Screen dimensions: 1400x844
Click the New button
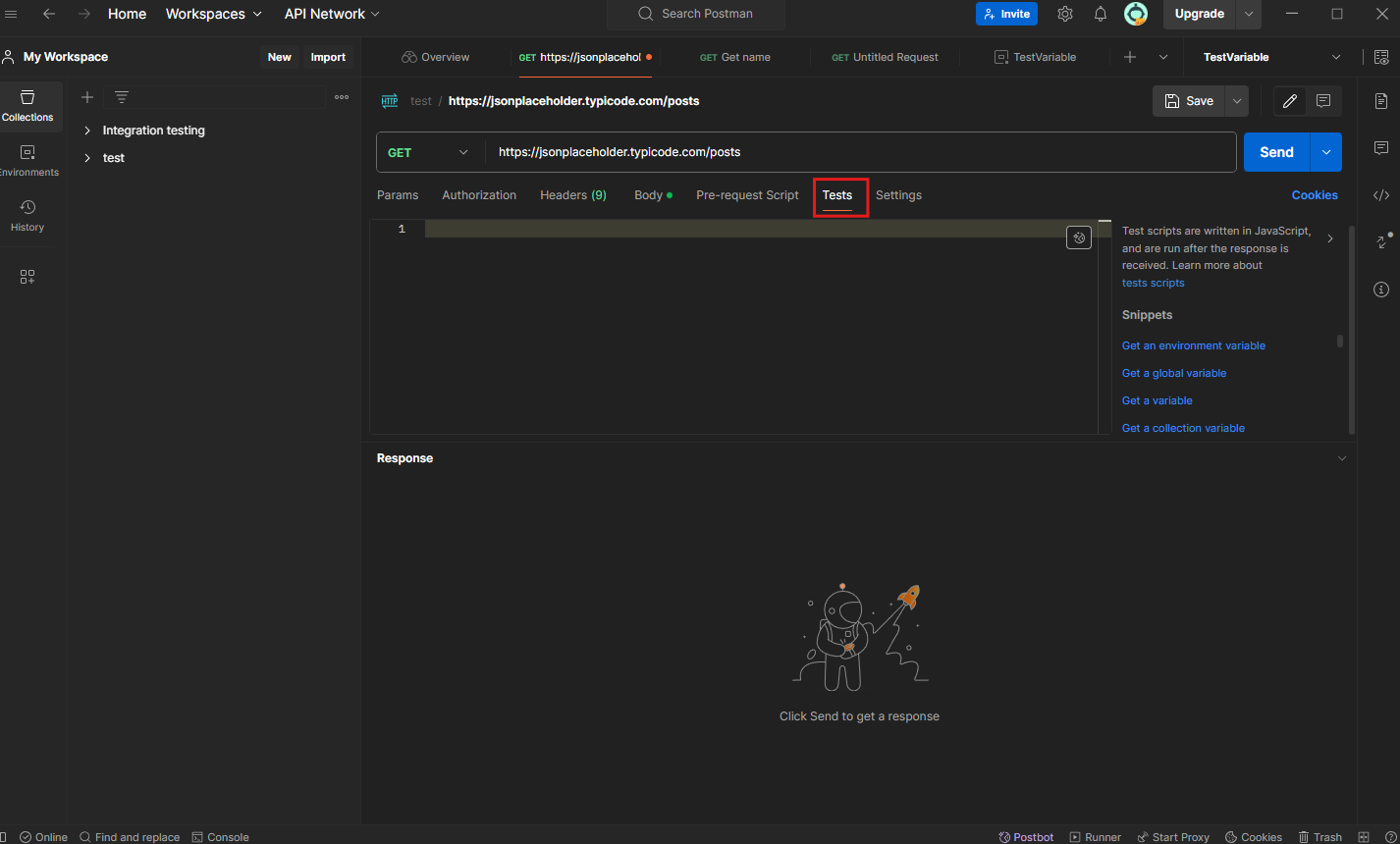[x=280, y=57]
